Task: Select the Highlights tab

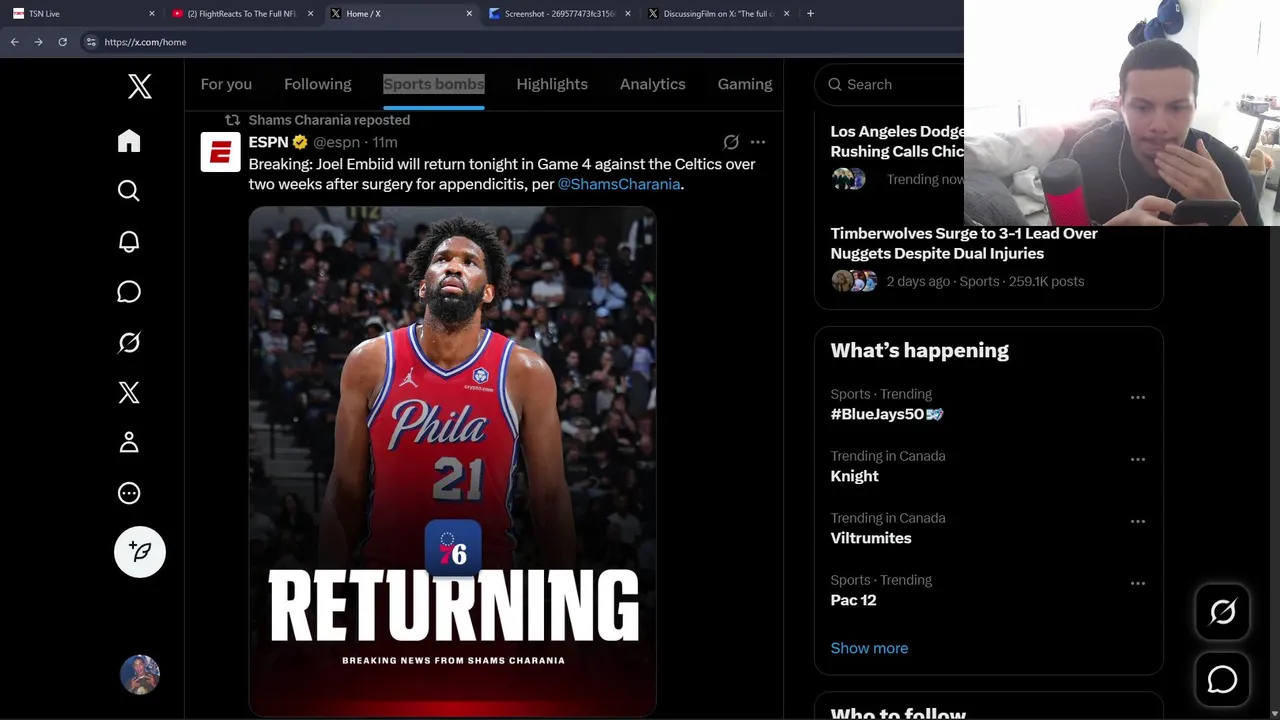Action: point(552,84)
